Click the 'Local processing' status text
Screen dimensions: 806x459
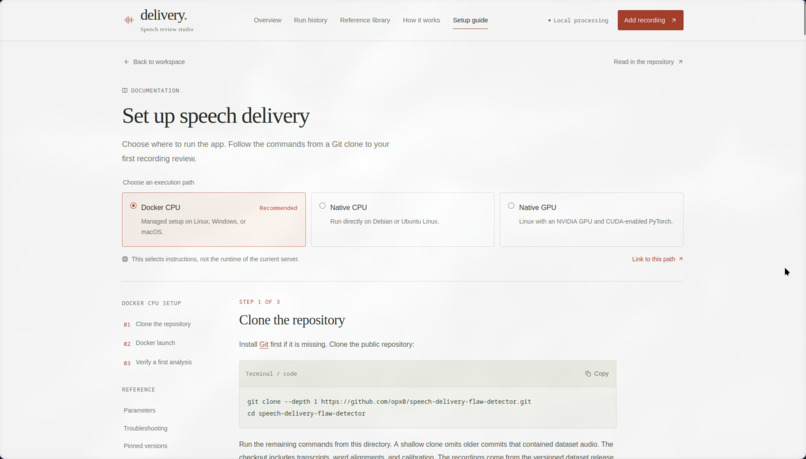pyautogui.click(x=580, y=21)
